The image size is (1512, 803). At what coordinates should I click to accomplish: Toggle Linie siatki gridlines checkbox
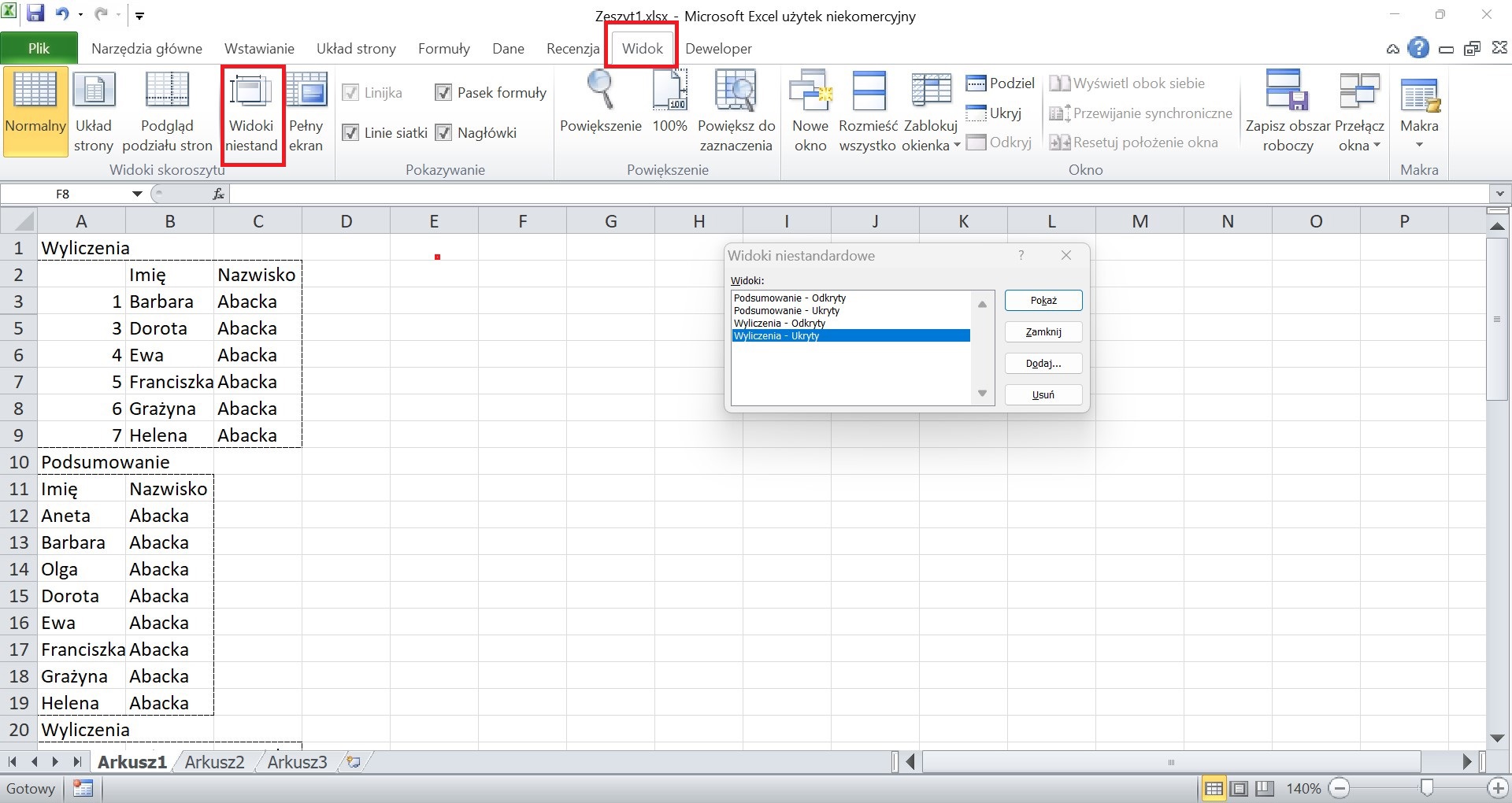350,133
